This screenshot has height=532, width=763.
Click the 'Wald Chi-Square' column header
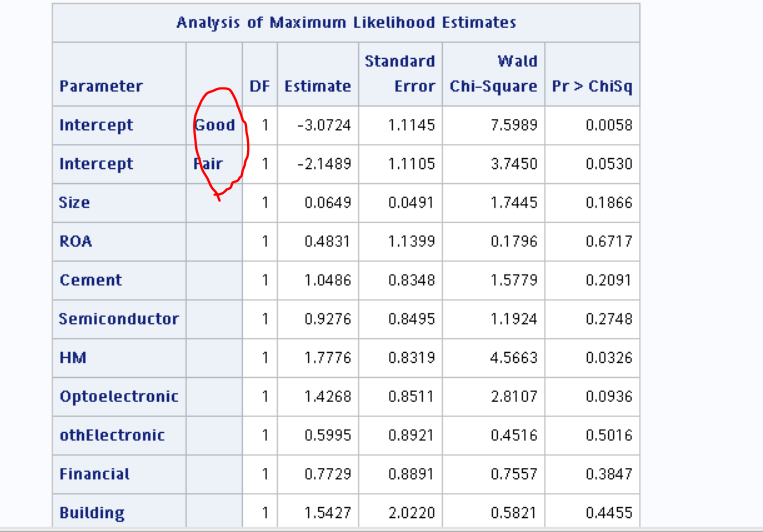[x=493, y=73]
